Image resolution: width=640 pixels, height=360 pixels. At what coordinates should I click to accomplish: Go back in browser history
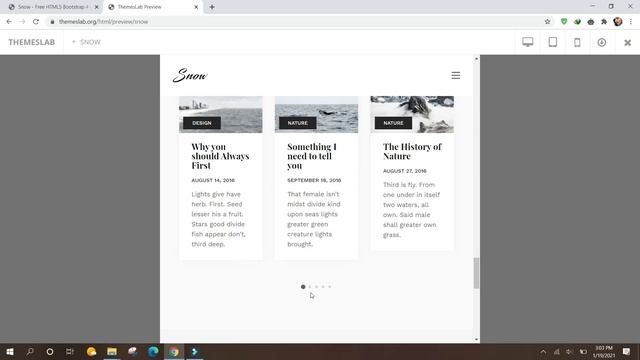(9, 22)
